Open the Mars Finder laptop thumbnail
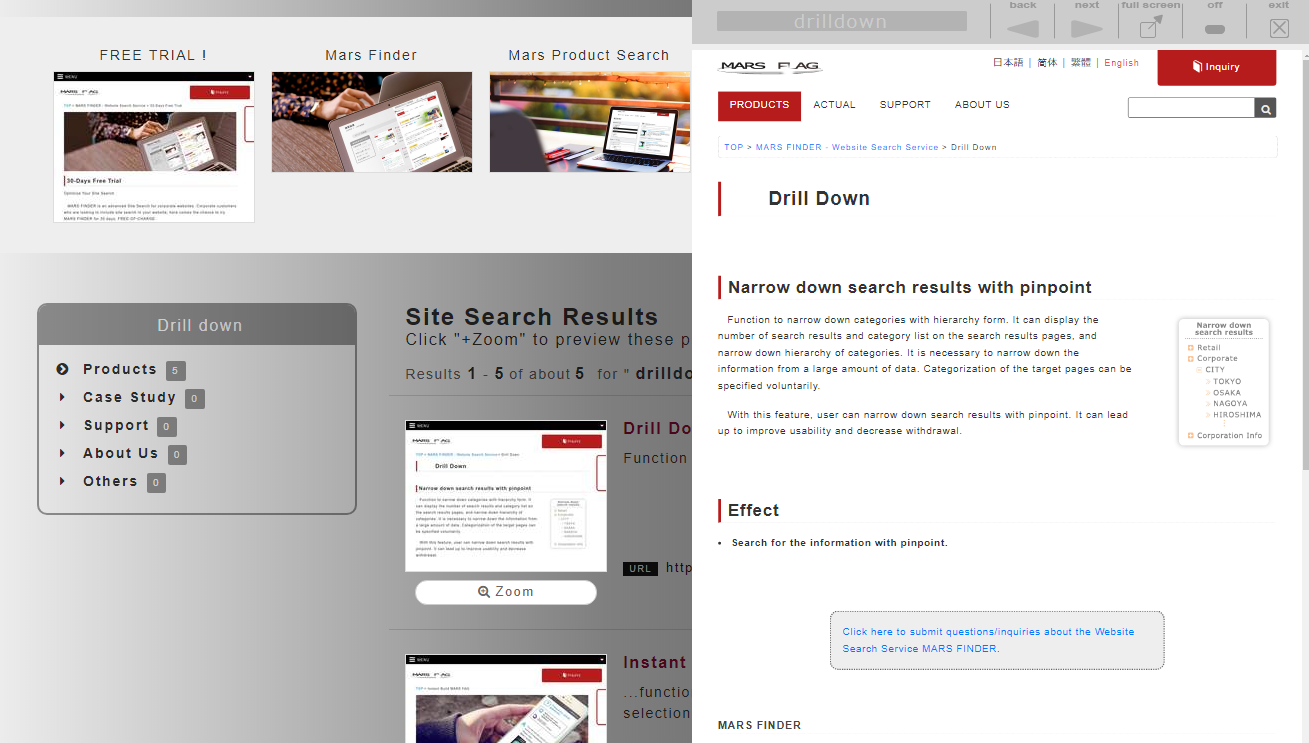Image resolution: width=1309 pixels, height=743 pixels. coord(372,122)
